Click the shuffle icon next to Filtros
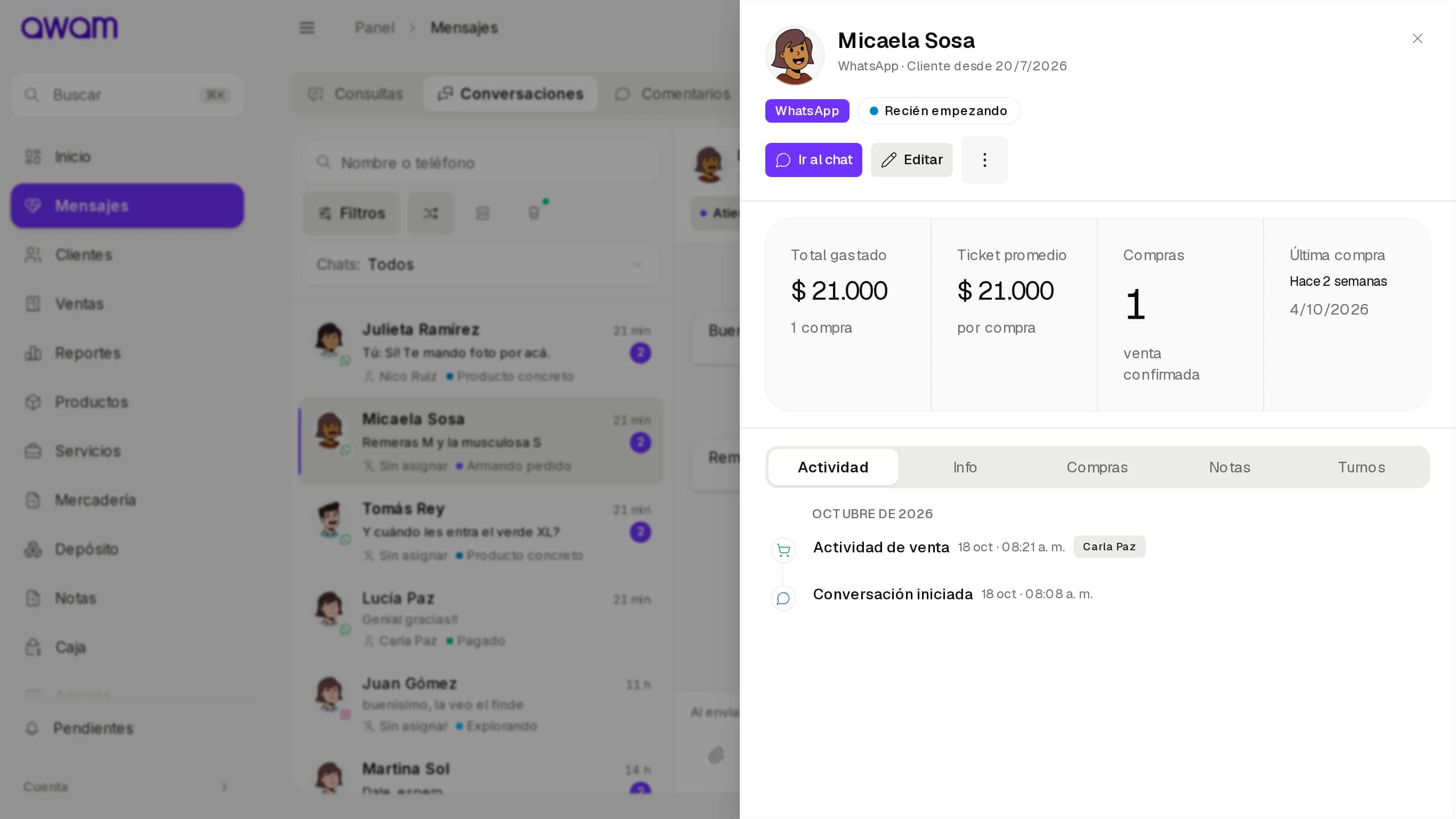The width and height of the screenshot is (1456, 819). [x=431, y=213]
